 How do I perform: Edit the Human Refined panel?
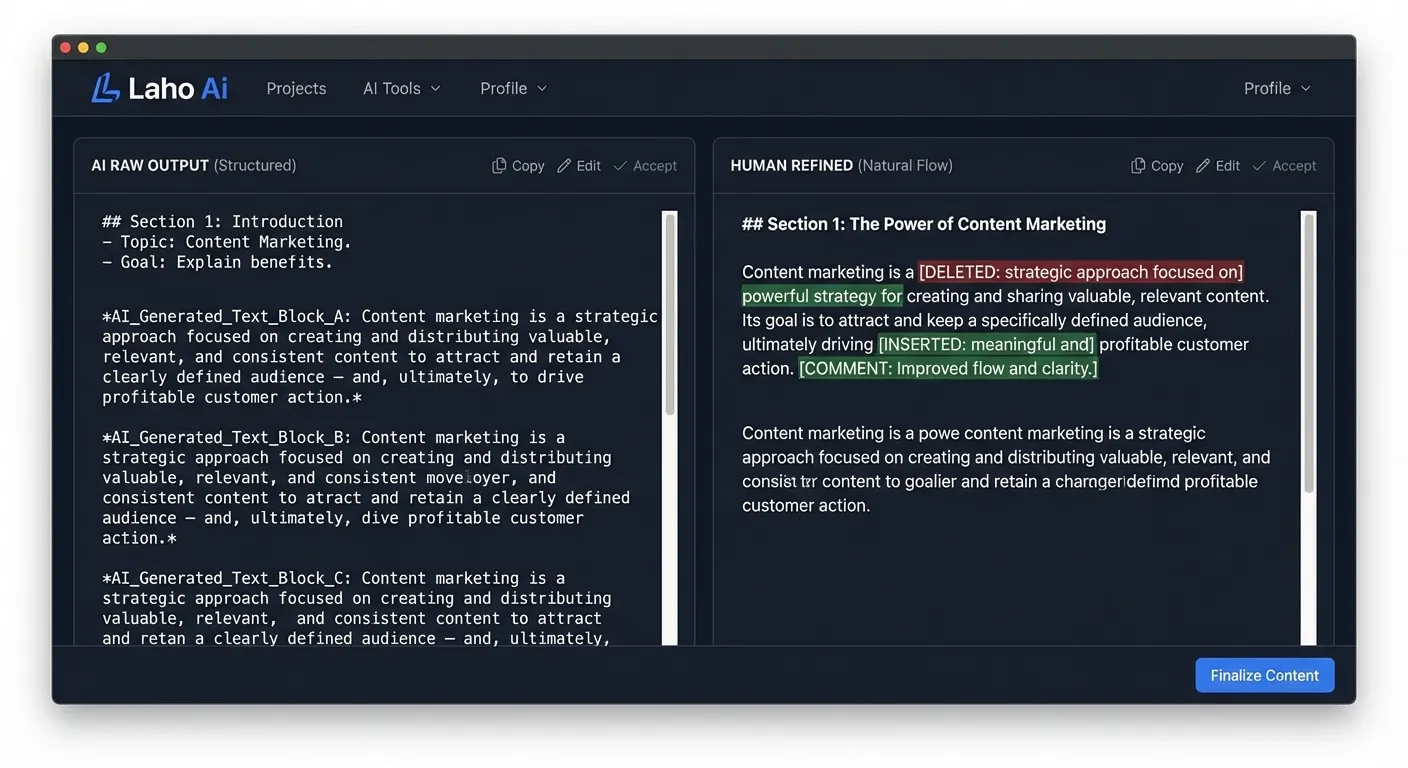tap(1218, 166)
